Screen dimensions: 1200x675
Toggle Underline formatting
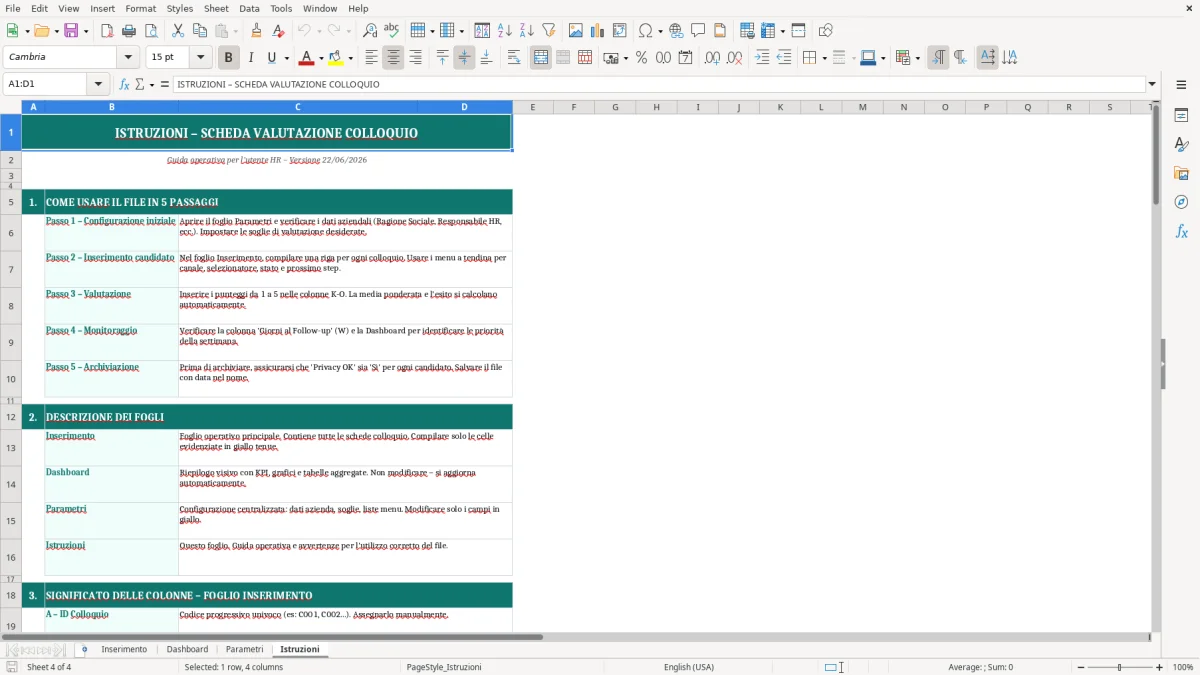pos(271,58)
